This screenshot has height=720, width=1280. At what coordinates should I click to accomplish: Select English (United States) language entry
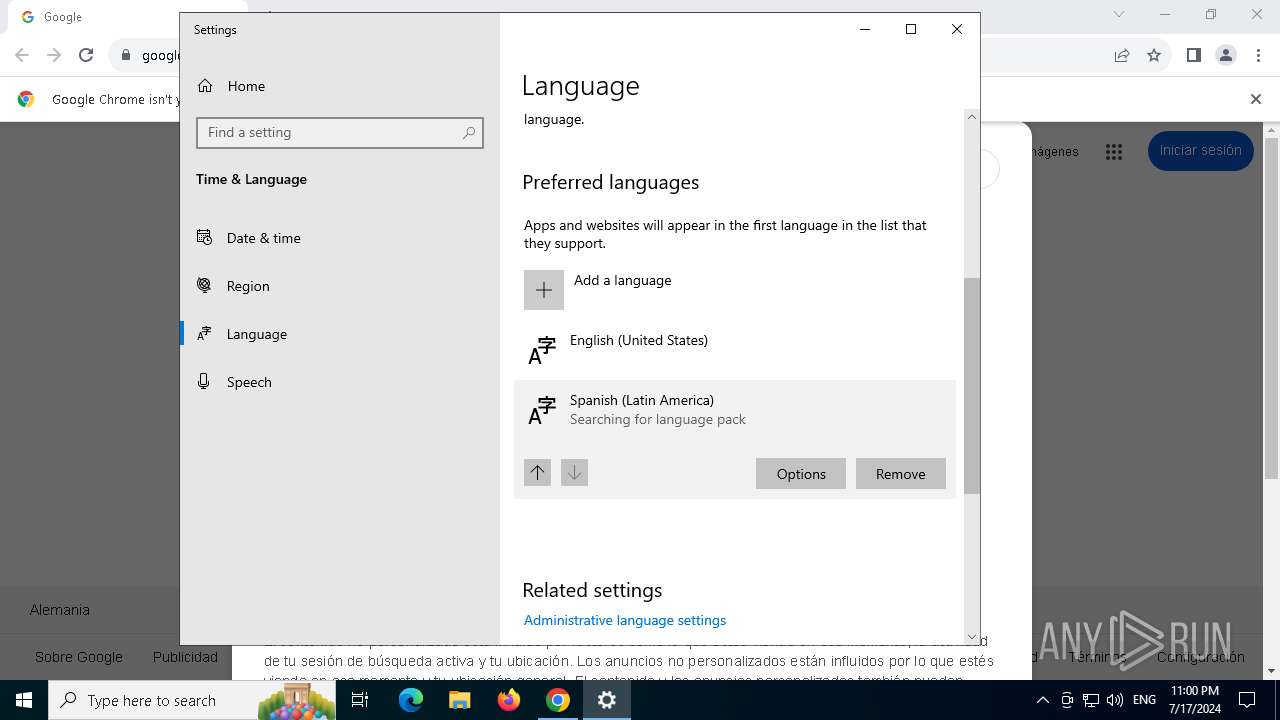735,350
